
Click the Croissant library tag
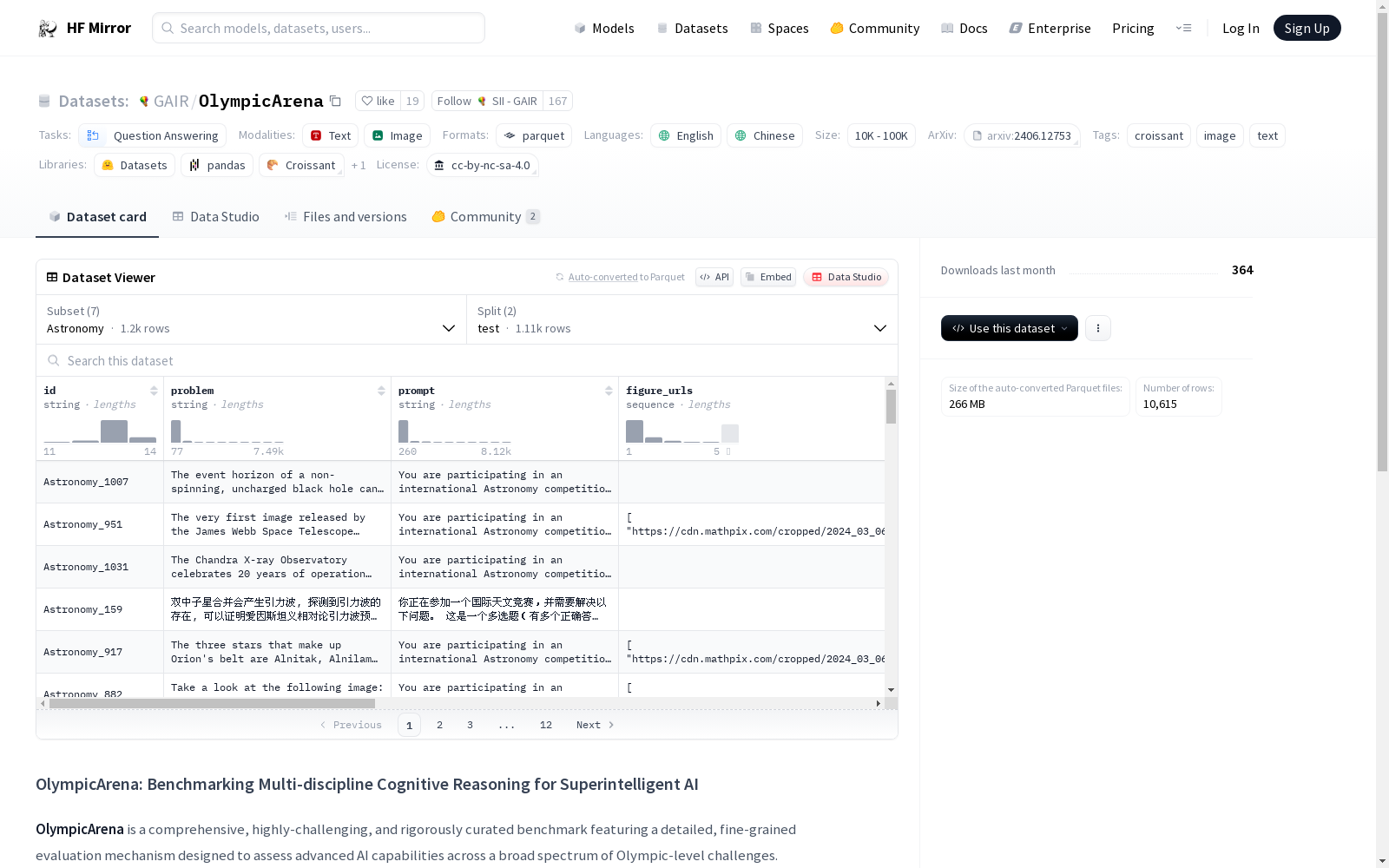pos(301,165)
